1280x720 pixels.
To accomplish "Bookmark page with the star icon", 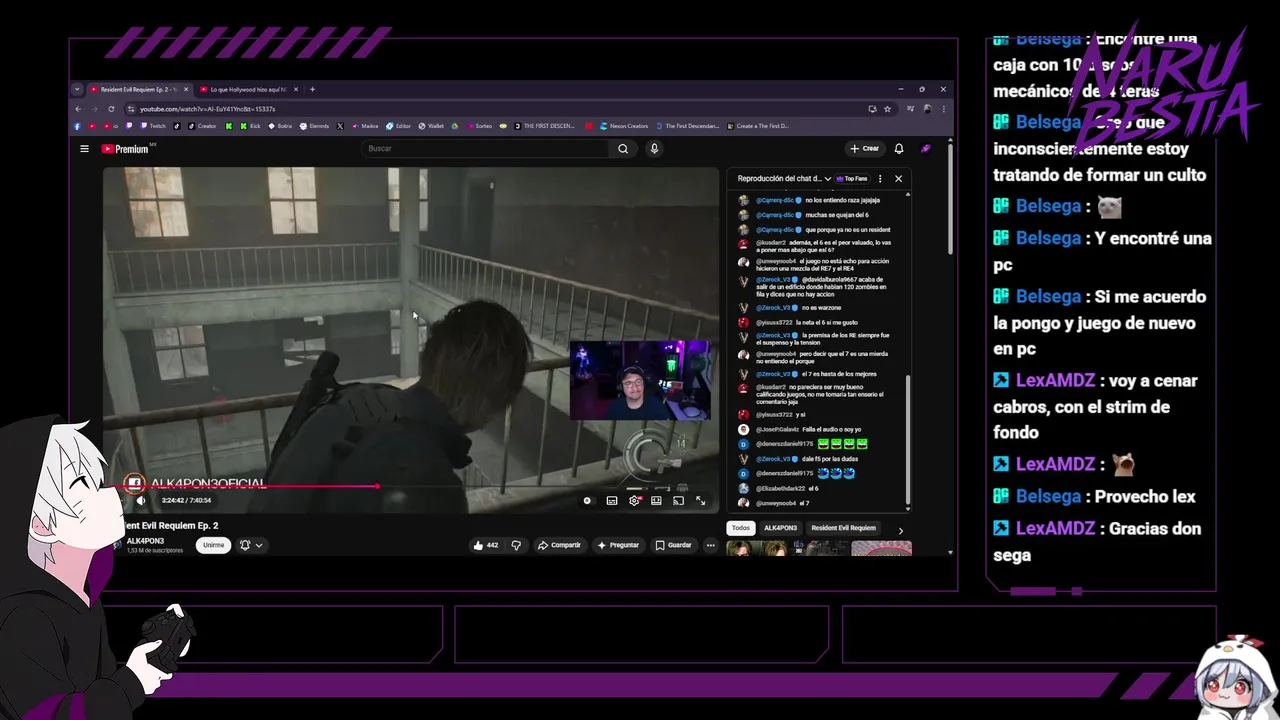I will [887, 109].
